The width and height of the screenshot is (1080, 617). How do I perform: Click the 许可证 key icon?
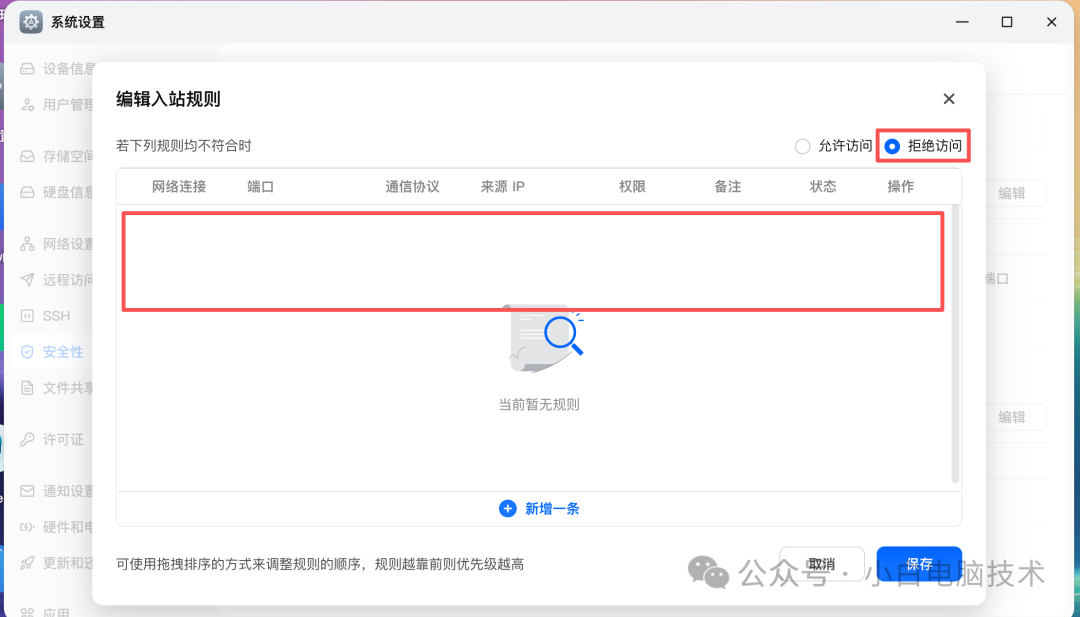click(x=27, y=439)
